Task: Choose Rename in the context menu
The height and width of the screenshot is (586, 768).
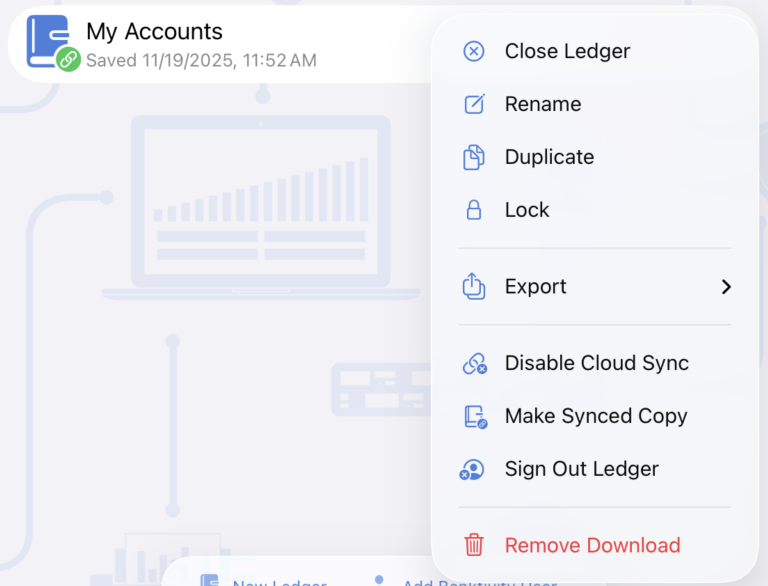Action: [543, 104]
